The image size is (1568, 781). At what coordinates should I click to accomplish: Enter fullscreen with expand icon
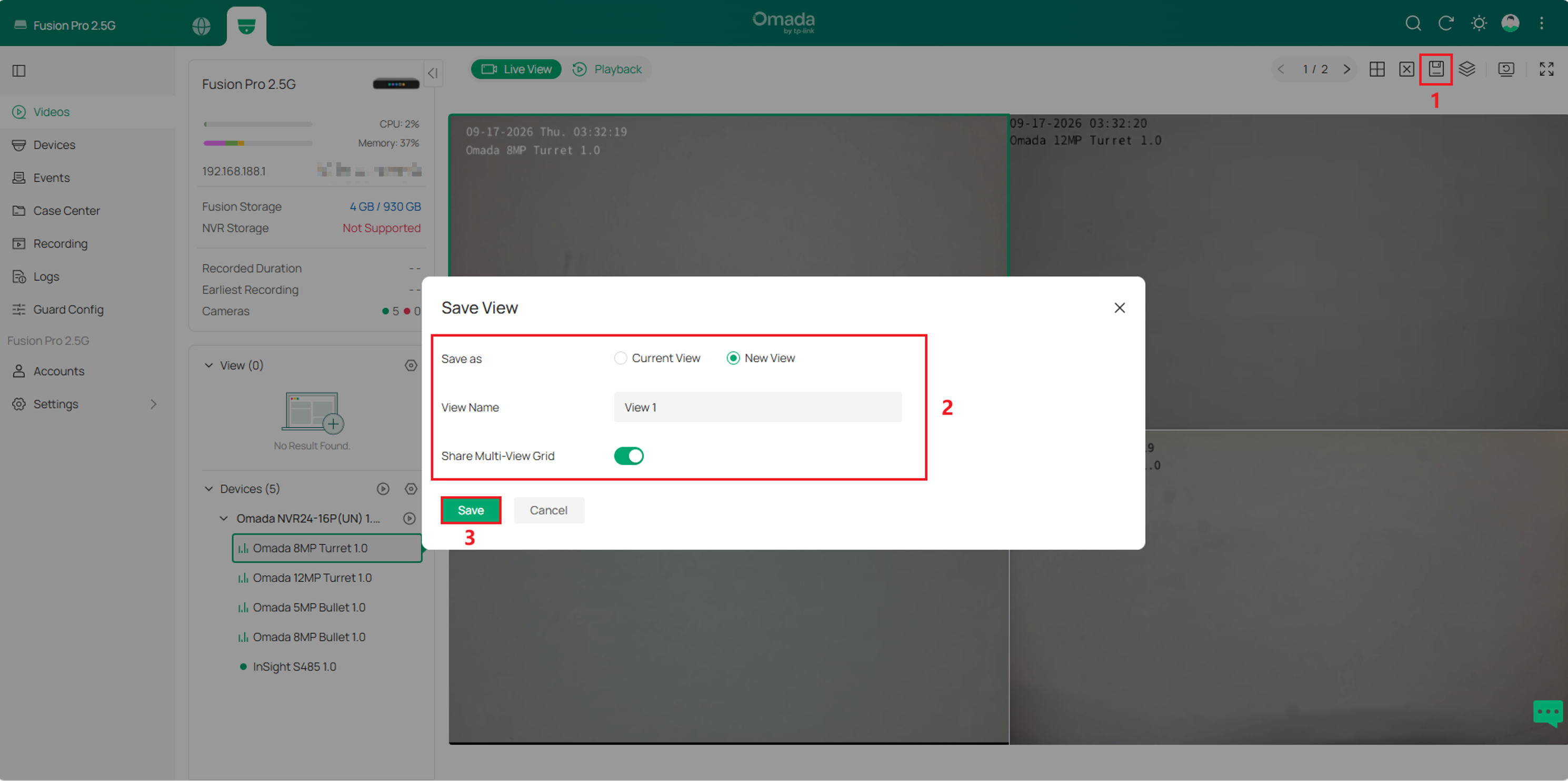click(1546, 69)
